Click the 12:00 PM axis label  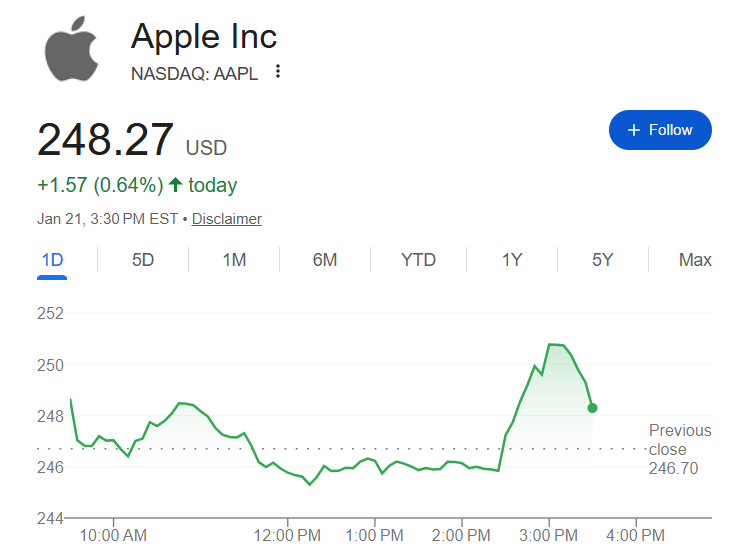[x=287, y=535]
